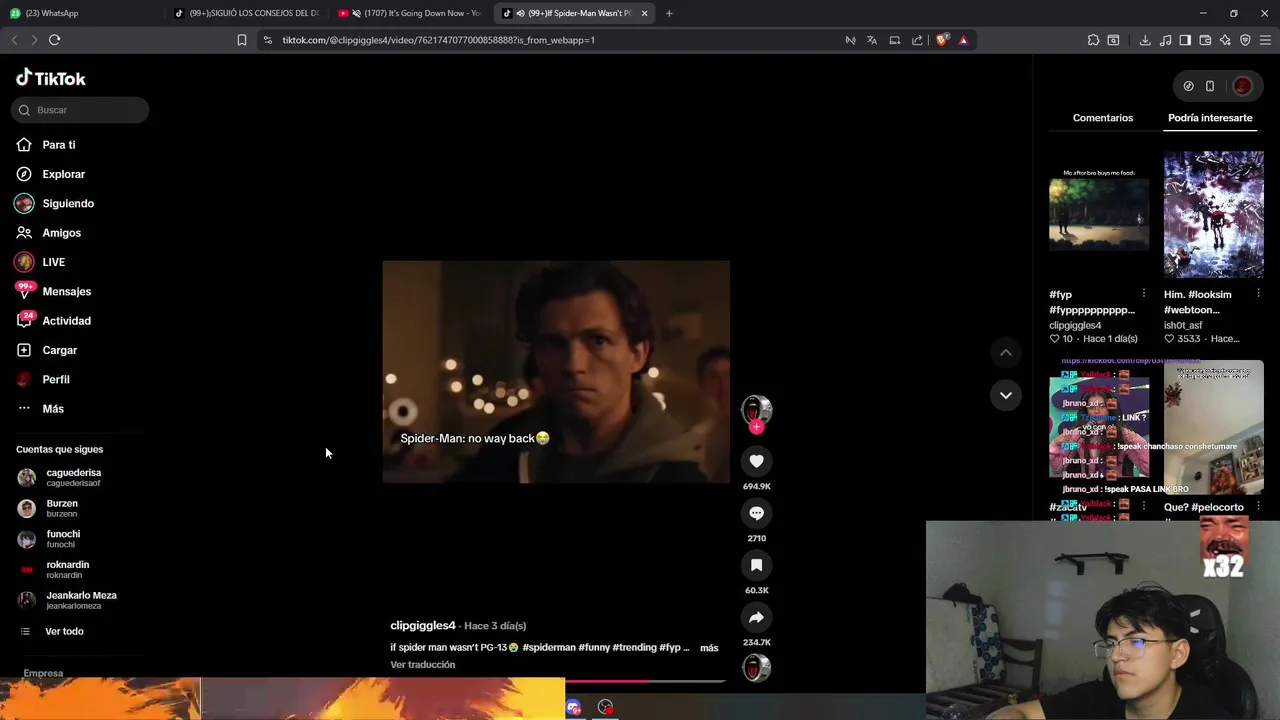Image resolution: width=1280 pixels, height=720 pixels.
Task: Seek on the video progress bar
Action: point(556,681)
